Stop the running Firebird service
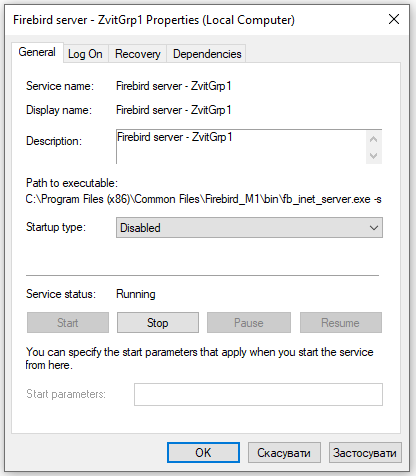The height and width of the screenshot is (476, 416). tap(158, 322)
